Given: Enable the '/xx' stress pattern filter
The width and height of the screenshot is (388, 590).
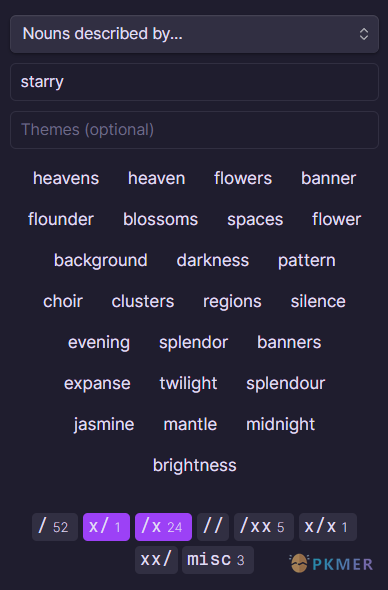Looking at the screenshot, I should click(264, 527).
